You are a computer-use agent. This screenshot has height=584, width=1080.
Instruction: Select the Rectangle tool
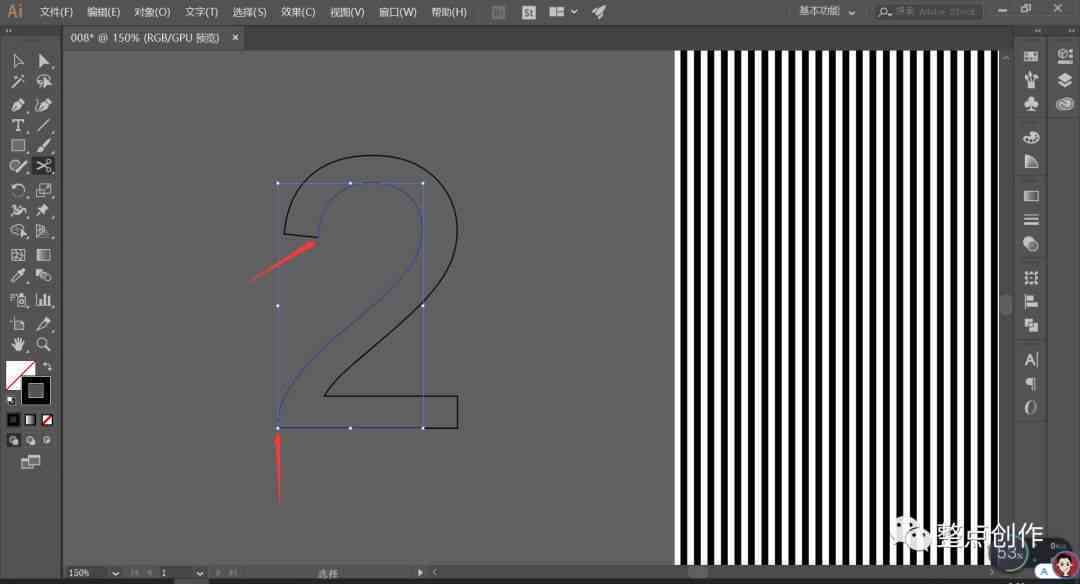pos(18,145)
